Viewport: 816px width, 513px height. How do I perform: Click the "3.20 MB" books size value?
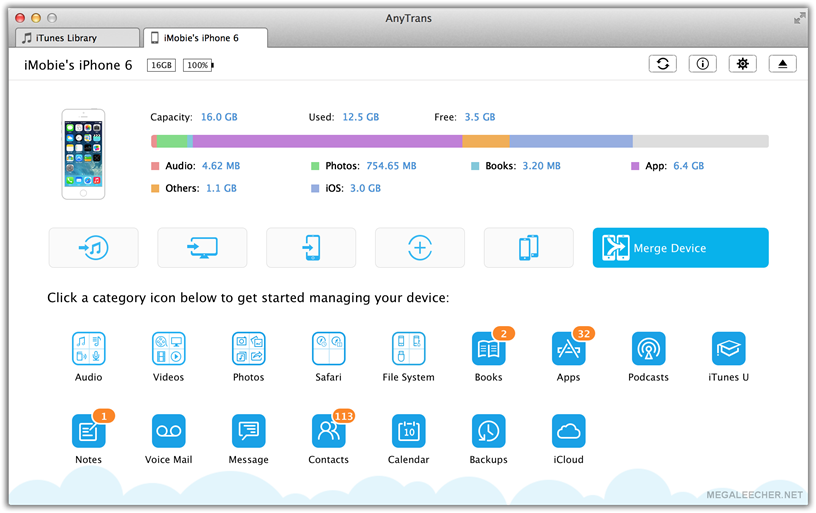542,166
